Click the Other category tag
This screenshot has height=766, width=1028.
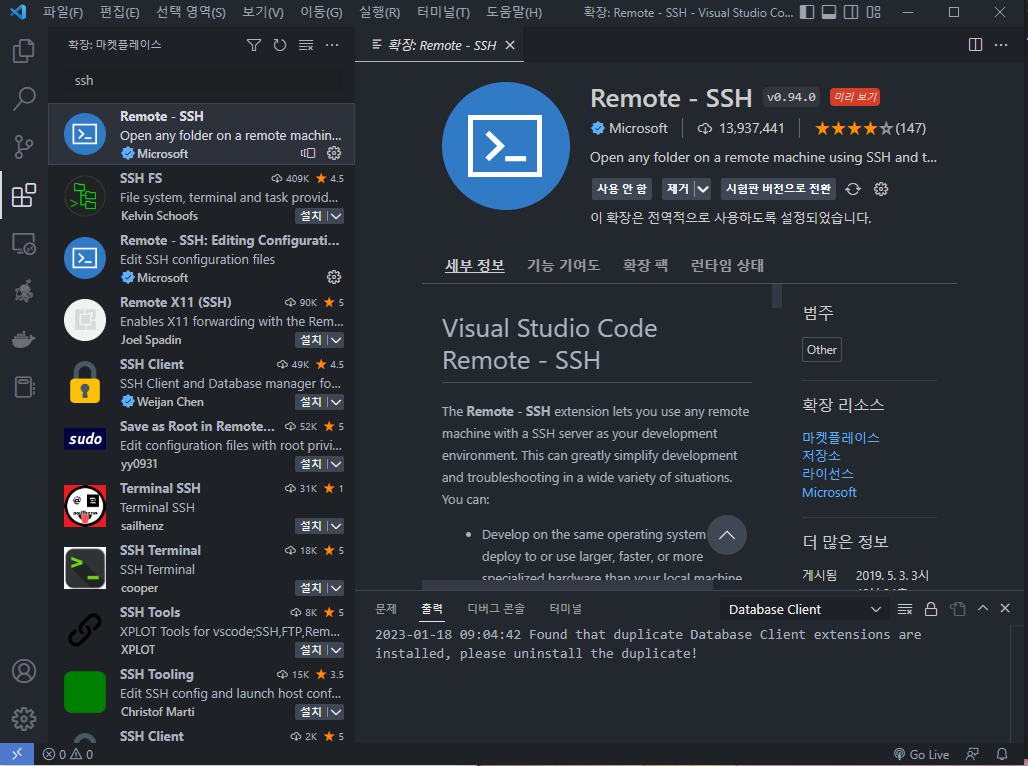click(821, 350)
